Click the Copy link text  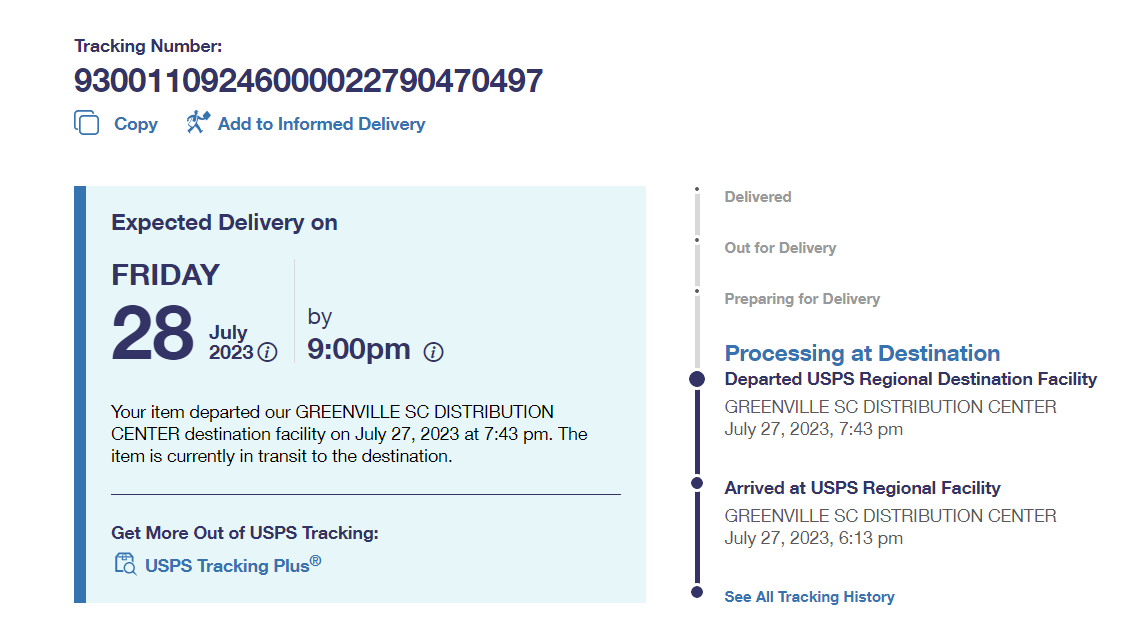tap(136, 124)
